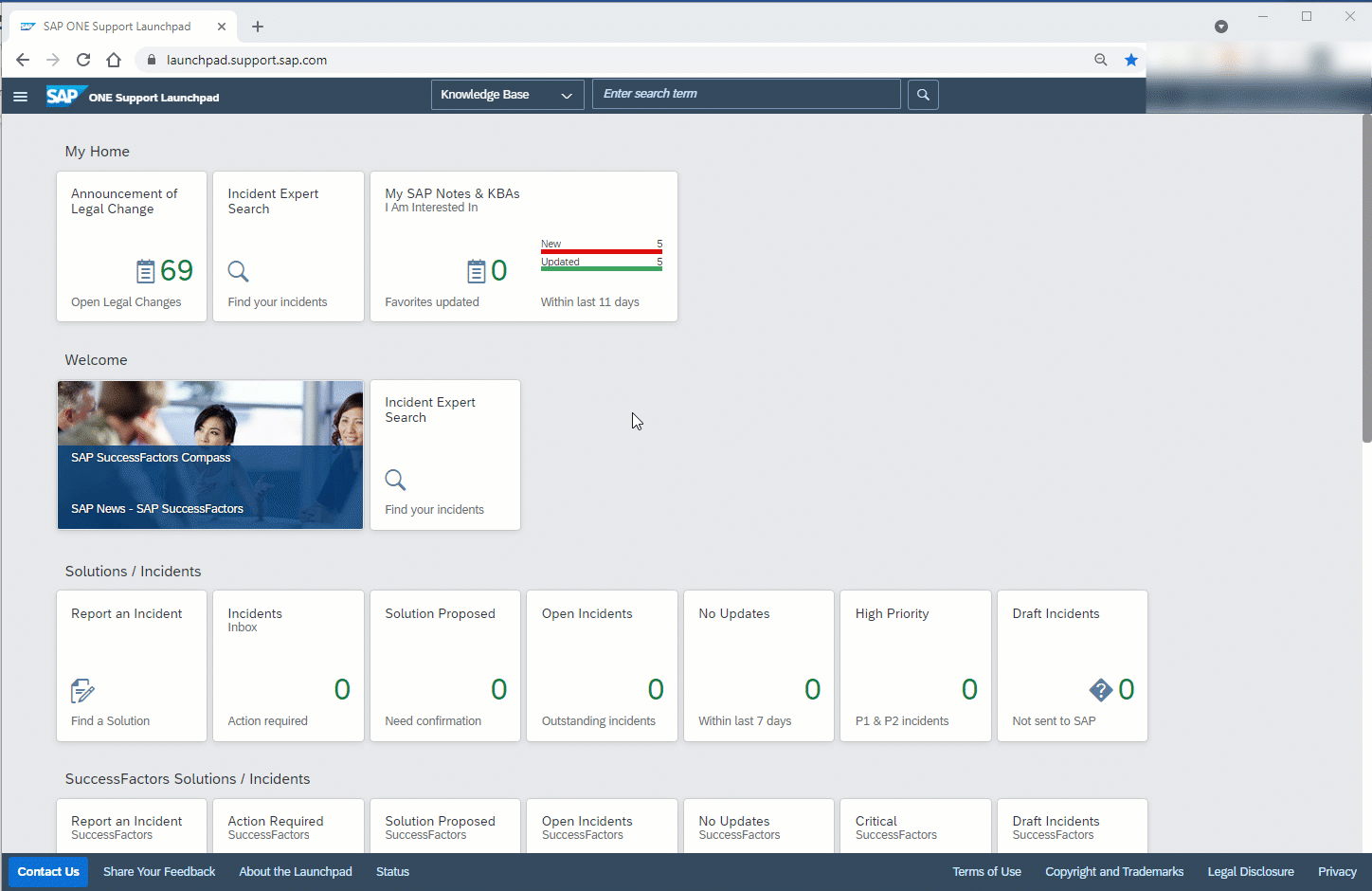The height and width of the screenshot is (891, 1372).
Task: Click the Report an Incident edit icon
Action: point(82,691)
